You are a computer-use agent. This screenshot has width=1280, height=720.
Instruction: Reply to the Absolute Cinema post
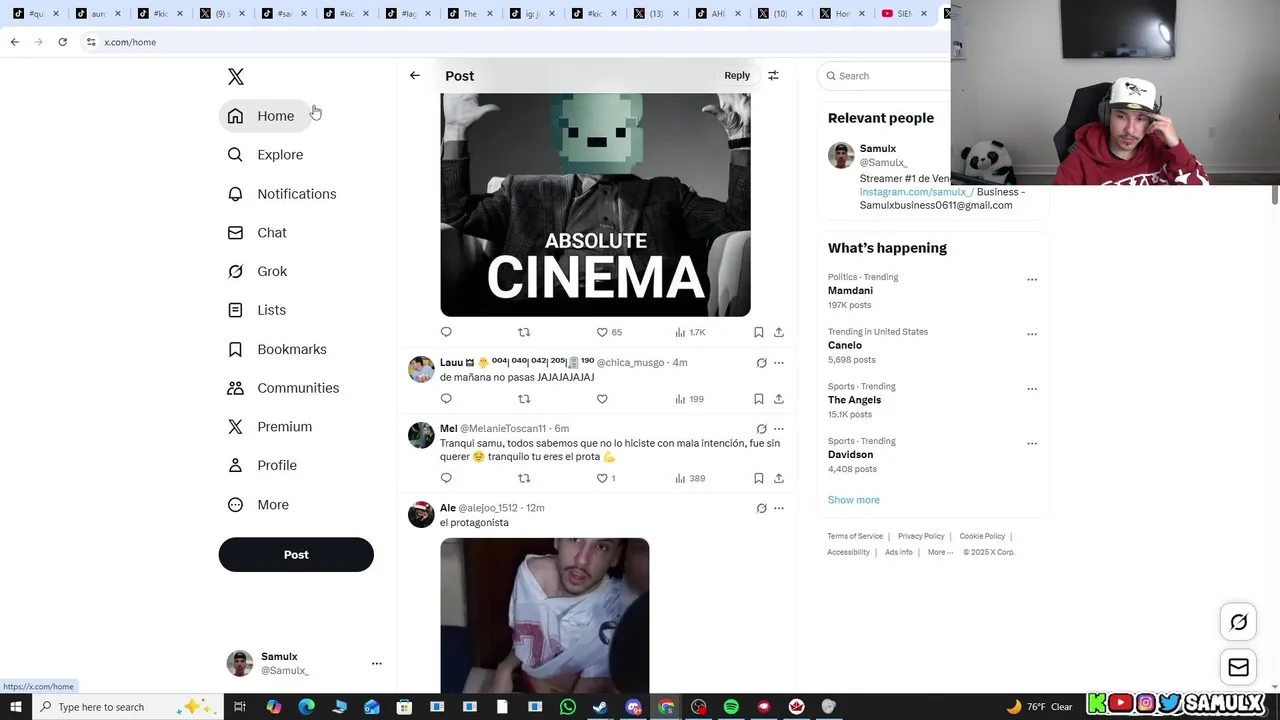point(446,332)
